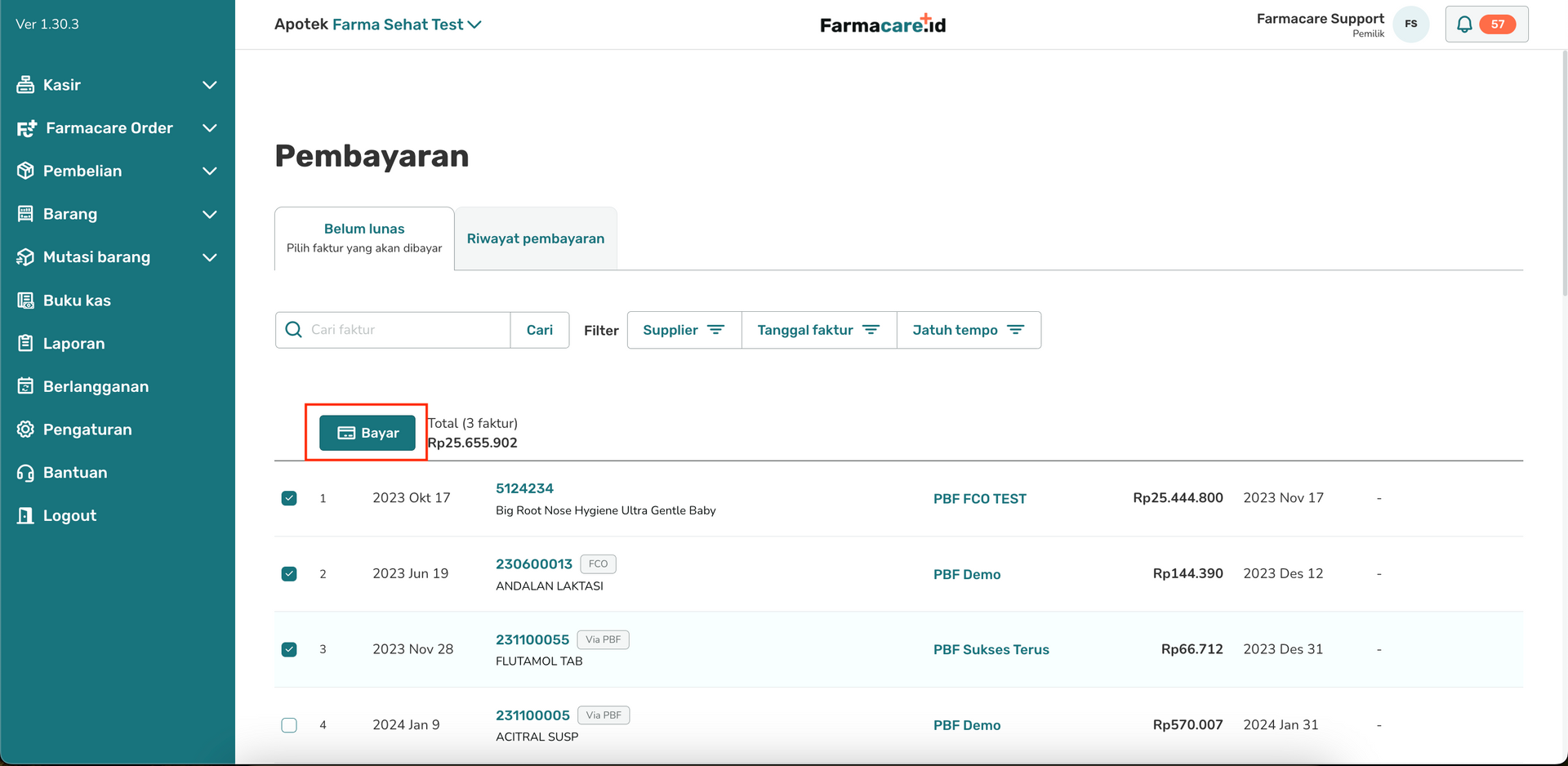Uncheck invoice 230600013 checkbox
This screenshot has width=1568, height=766.
coord(289,574)
